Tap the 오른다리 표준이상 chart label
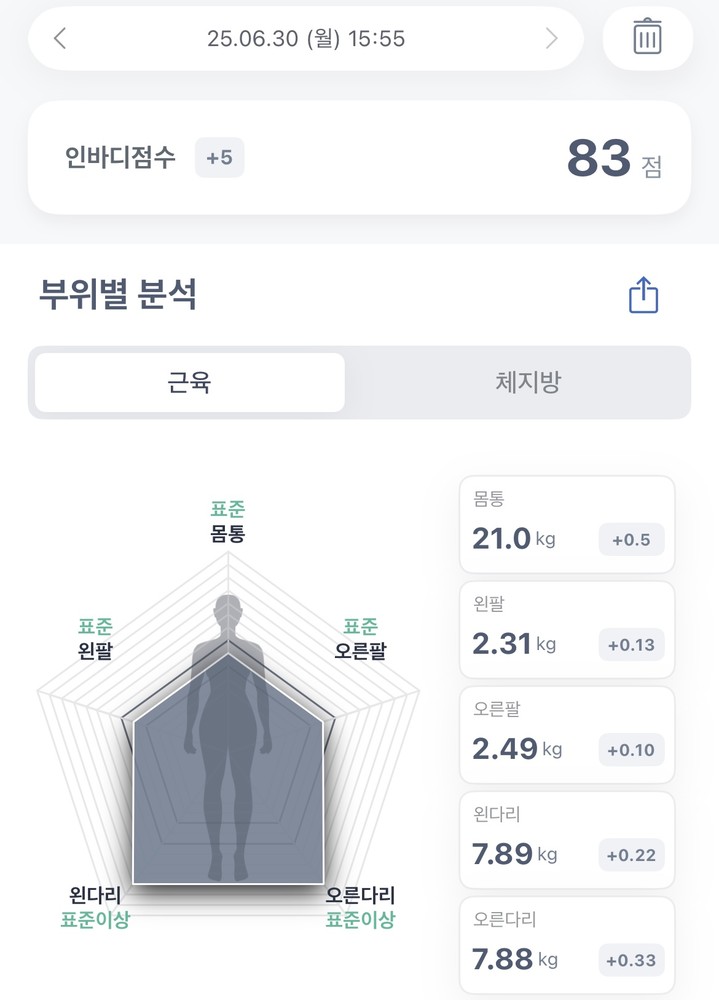 coord(360,907)
